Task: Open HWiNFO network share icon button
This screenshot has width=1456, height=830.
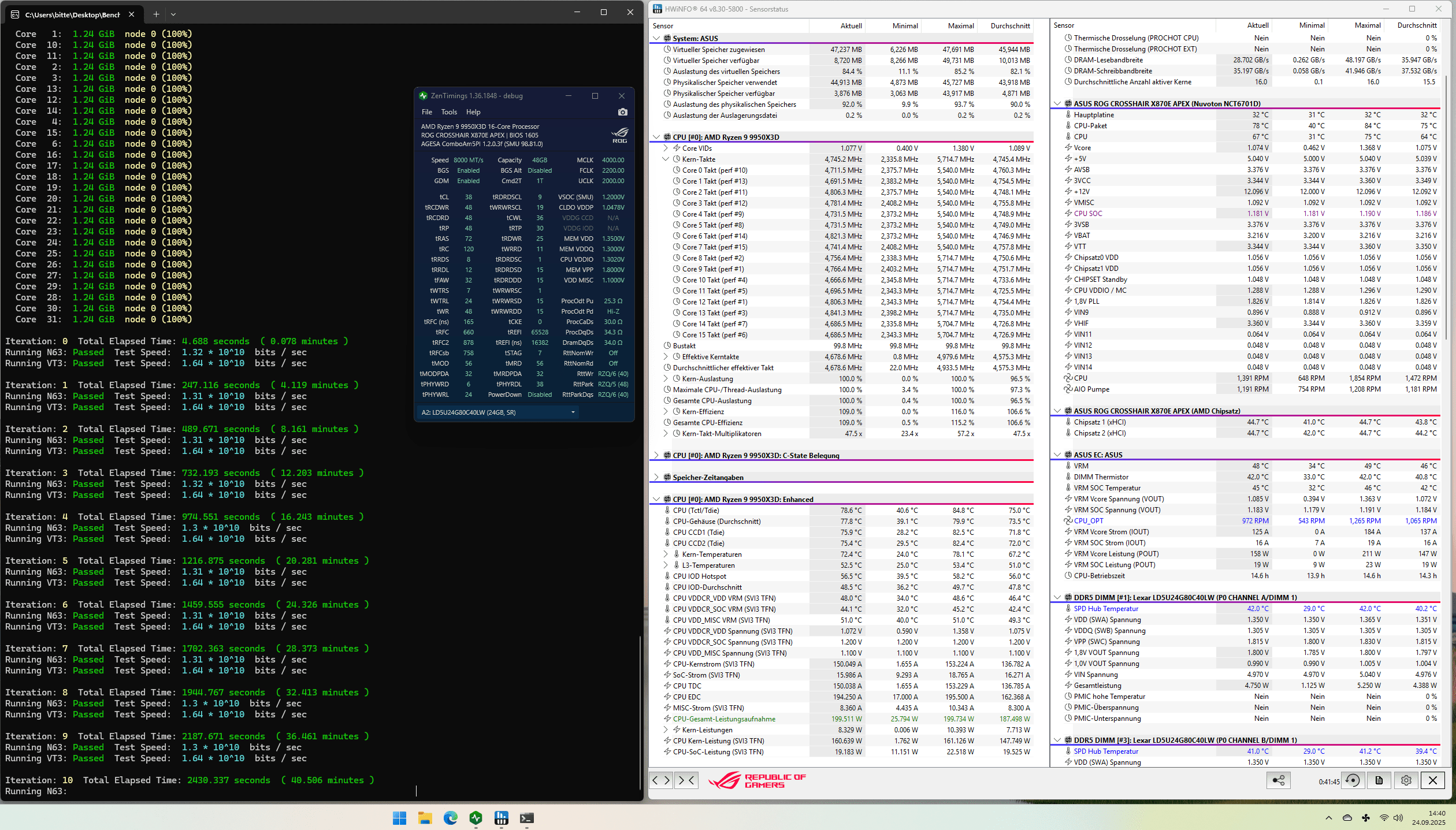Action: click(1278, 780)
